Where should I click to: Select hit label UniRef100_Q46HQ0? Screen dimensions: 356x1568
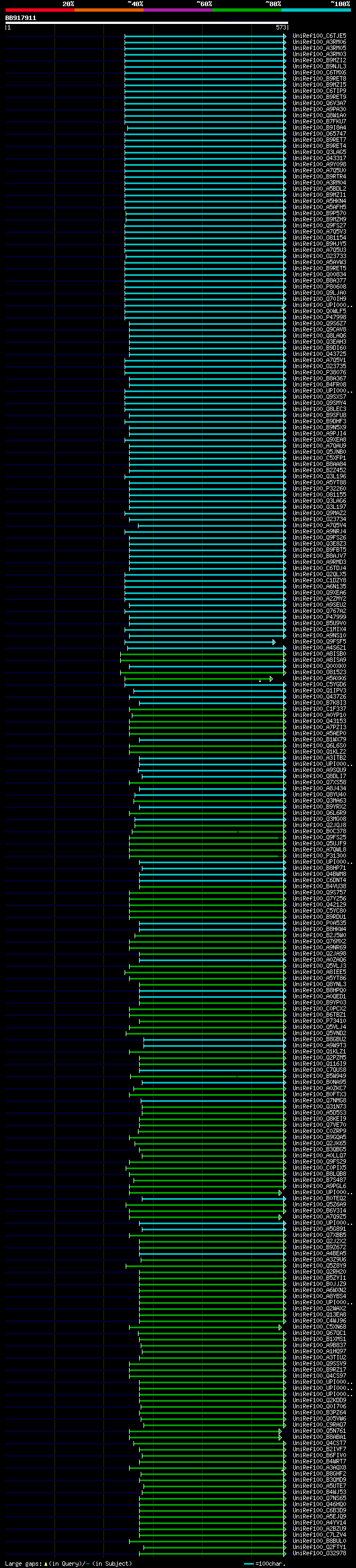319,1504
